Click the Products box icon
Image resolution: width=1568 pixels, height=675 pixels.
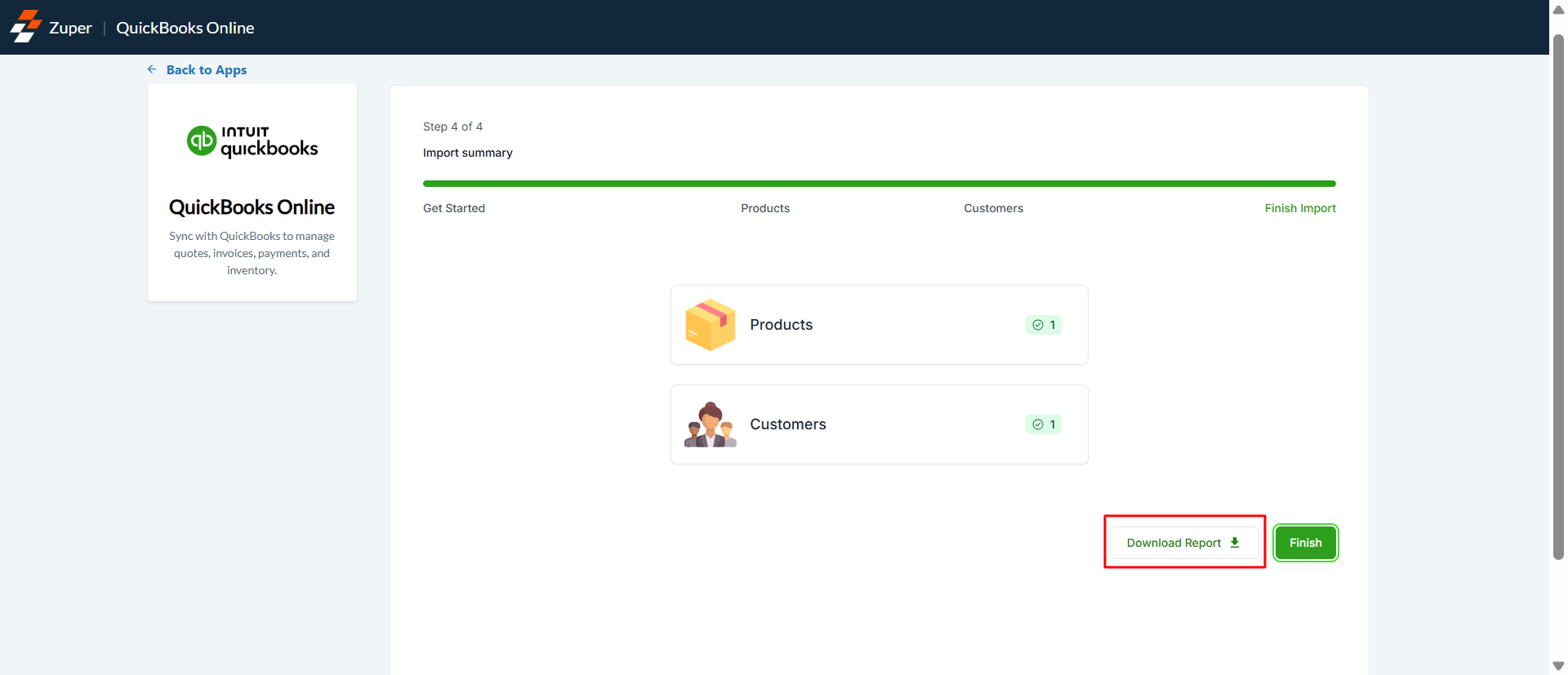point(710,325)
